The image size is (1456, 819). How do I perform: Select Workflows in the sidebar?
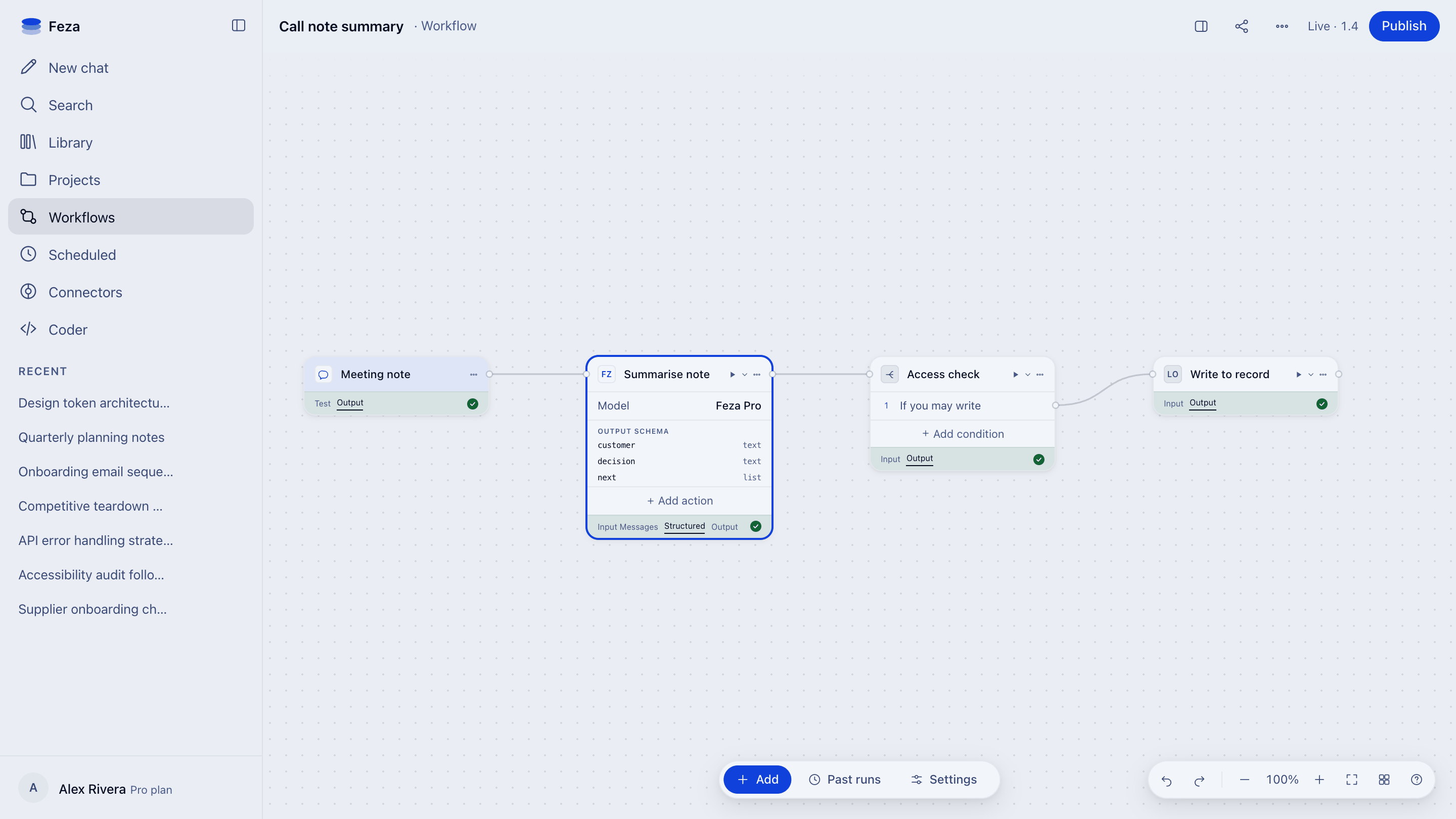pyautogui.click(x=130, y=217)
